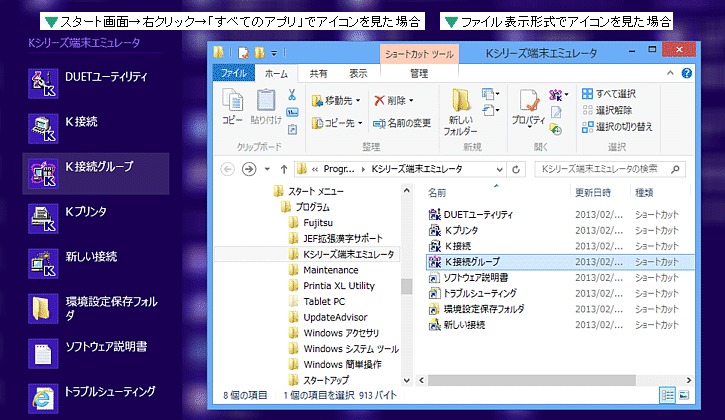Click すべて選択 button
Screen dimensions: 725x420
pyautogui.click(x=621, y=93)
